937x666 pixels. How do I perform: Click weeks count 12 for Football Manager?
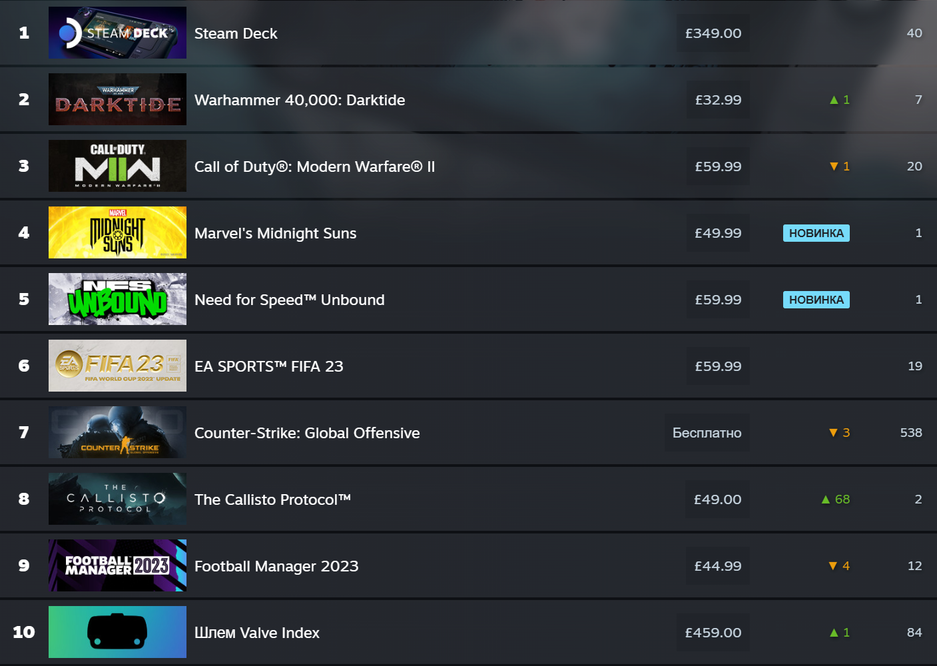point(915,566)
